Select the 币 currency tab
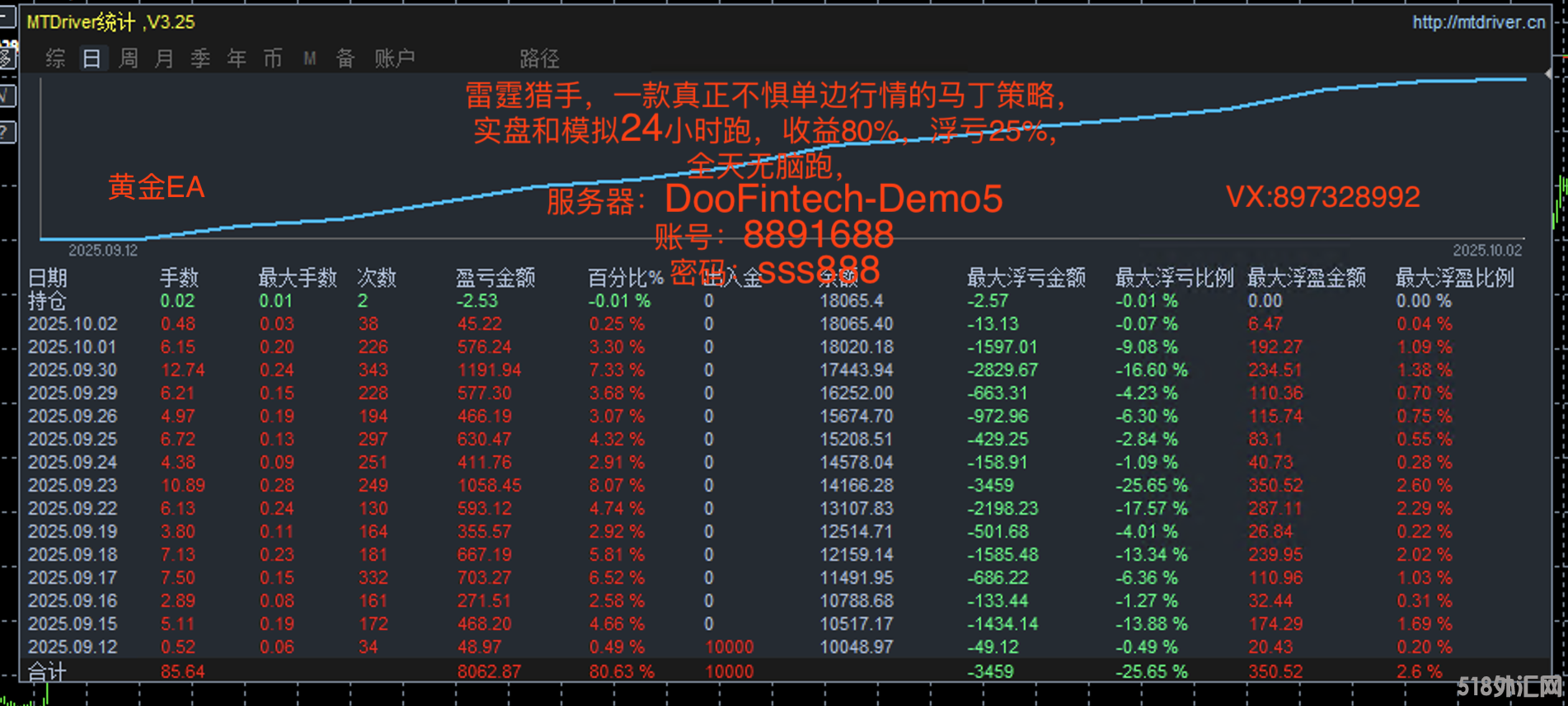 (x=273, y=59)
